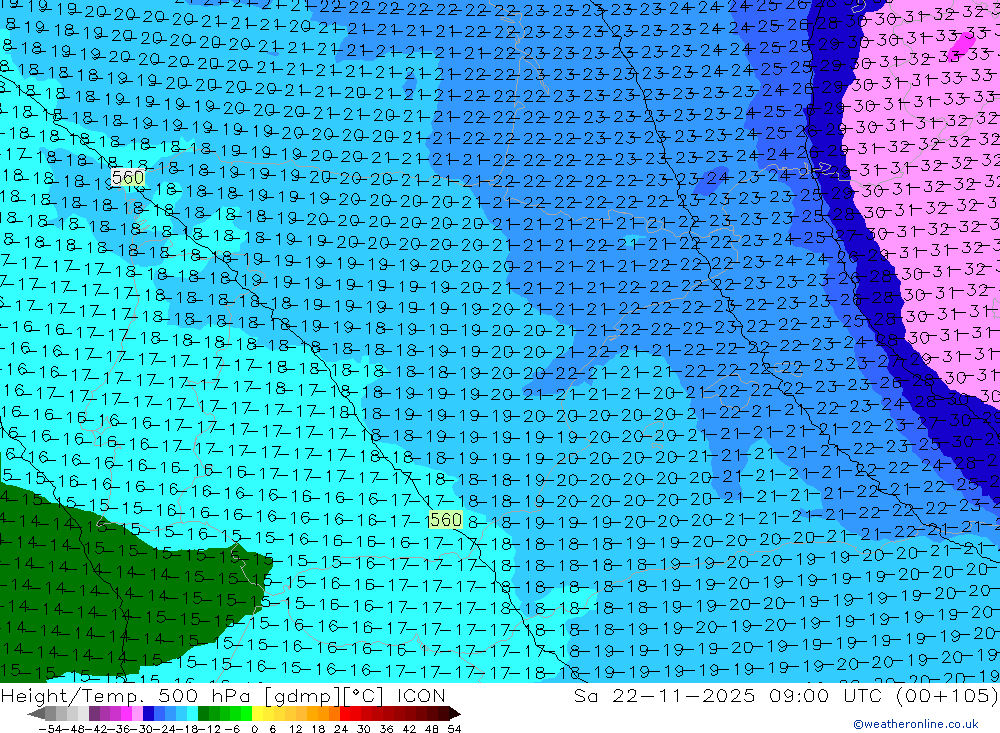Click the left arrow end of the color scale
The width and height of the screenshot is (1000, 733).
tap(36, 713)
